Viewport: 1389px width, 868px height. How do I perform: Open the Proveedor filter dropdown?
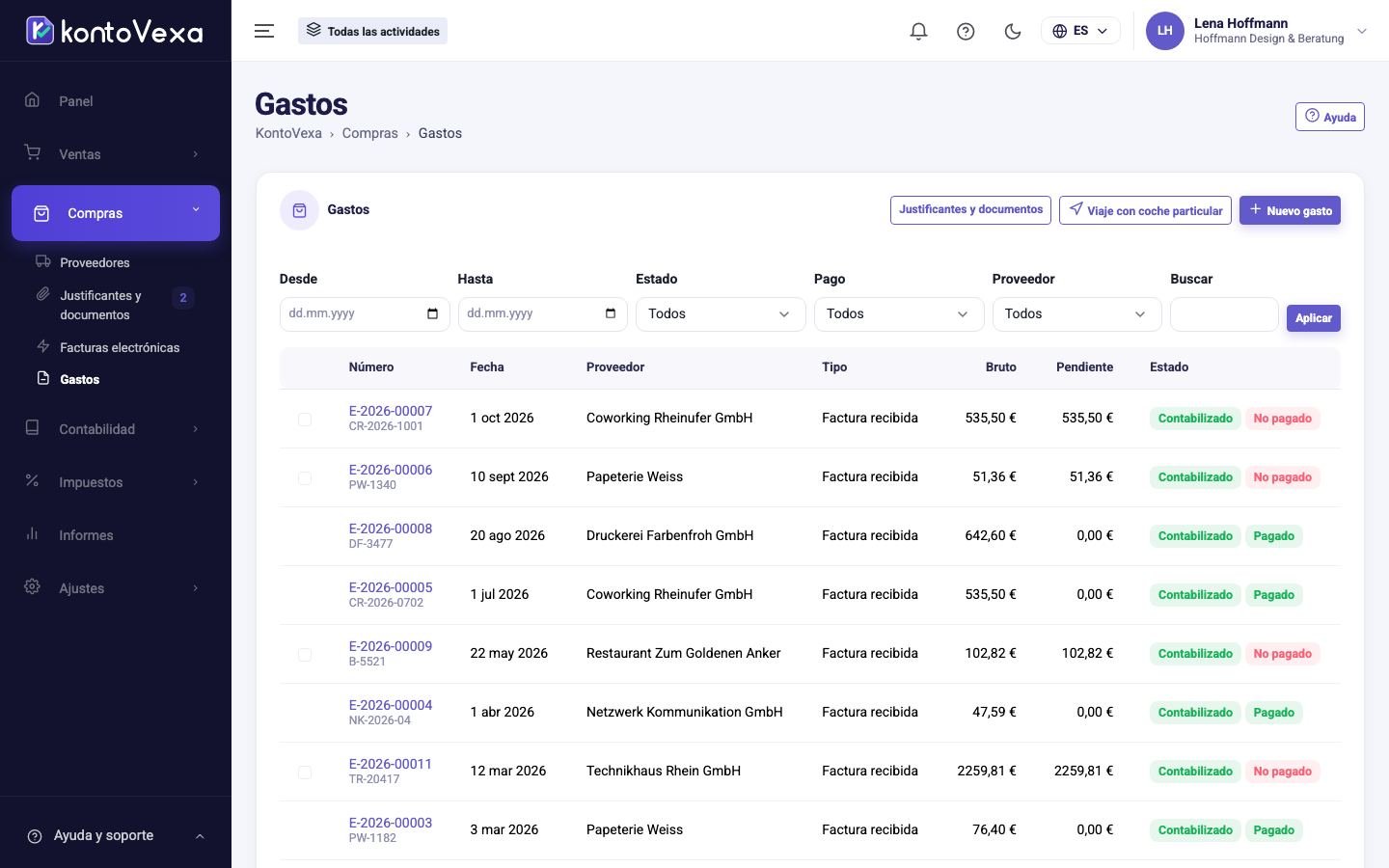coord(1076,314)
